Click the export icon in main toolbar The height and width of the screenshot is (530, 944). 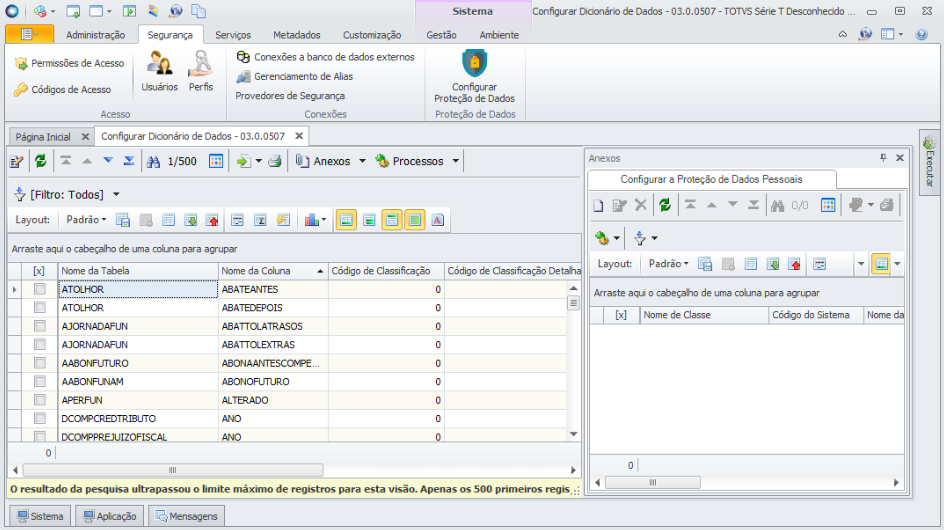click(x=243, y=161)
